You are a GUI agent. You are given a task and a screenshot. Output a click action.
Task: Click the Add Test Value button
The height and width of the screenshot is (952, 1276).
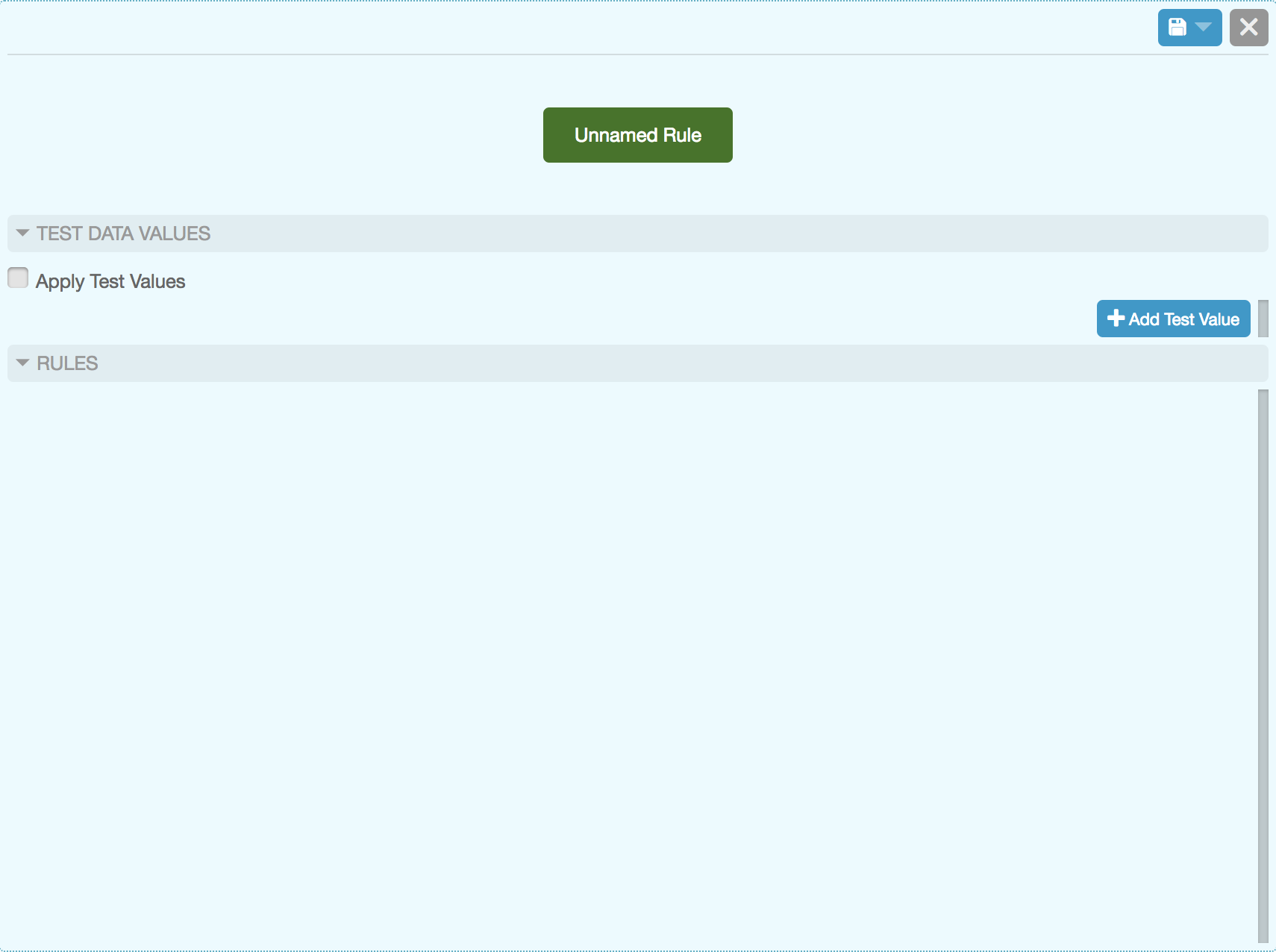(1172, 319)
